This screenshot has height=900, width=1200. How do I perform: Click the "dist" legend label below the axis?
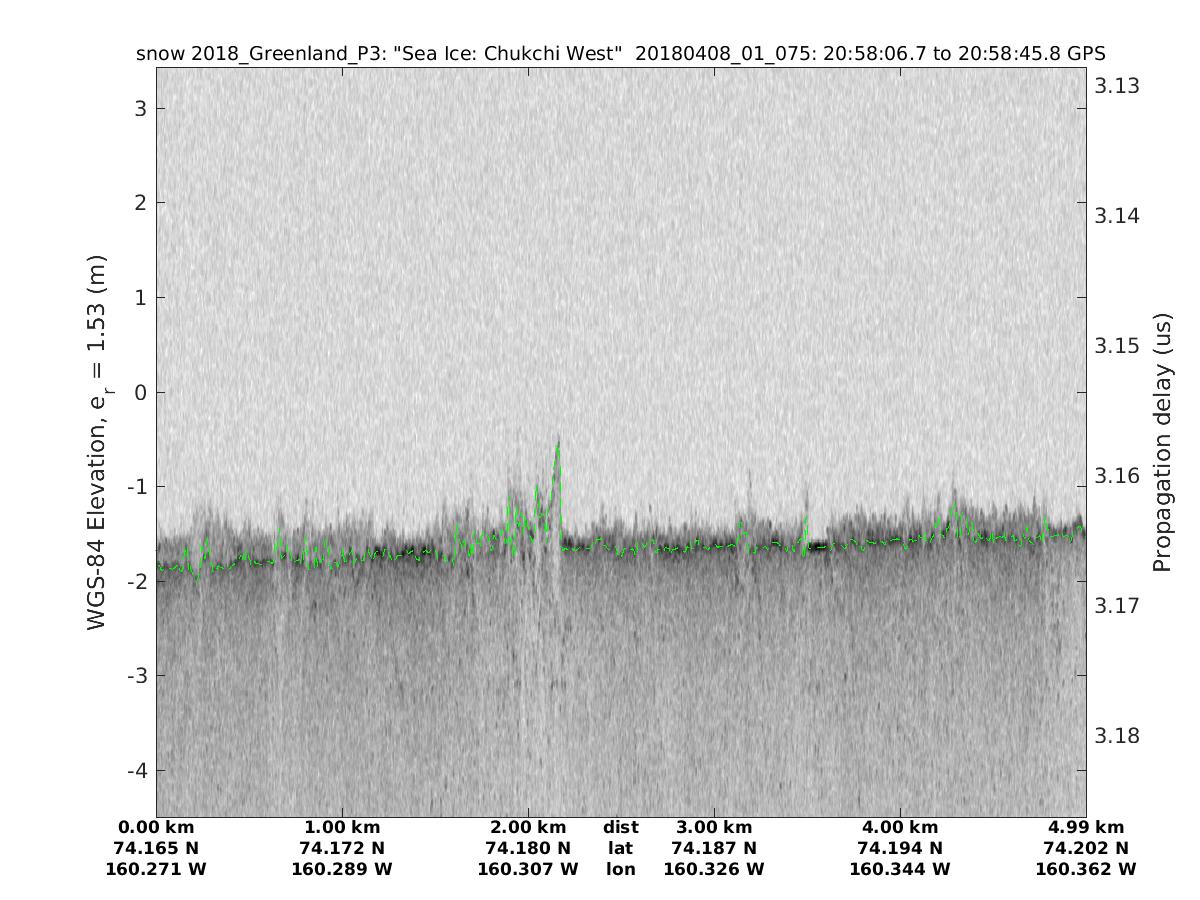point(620,827)
